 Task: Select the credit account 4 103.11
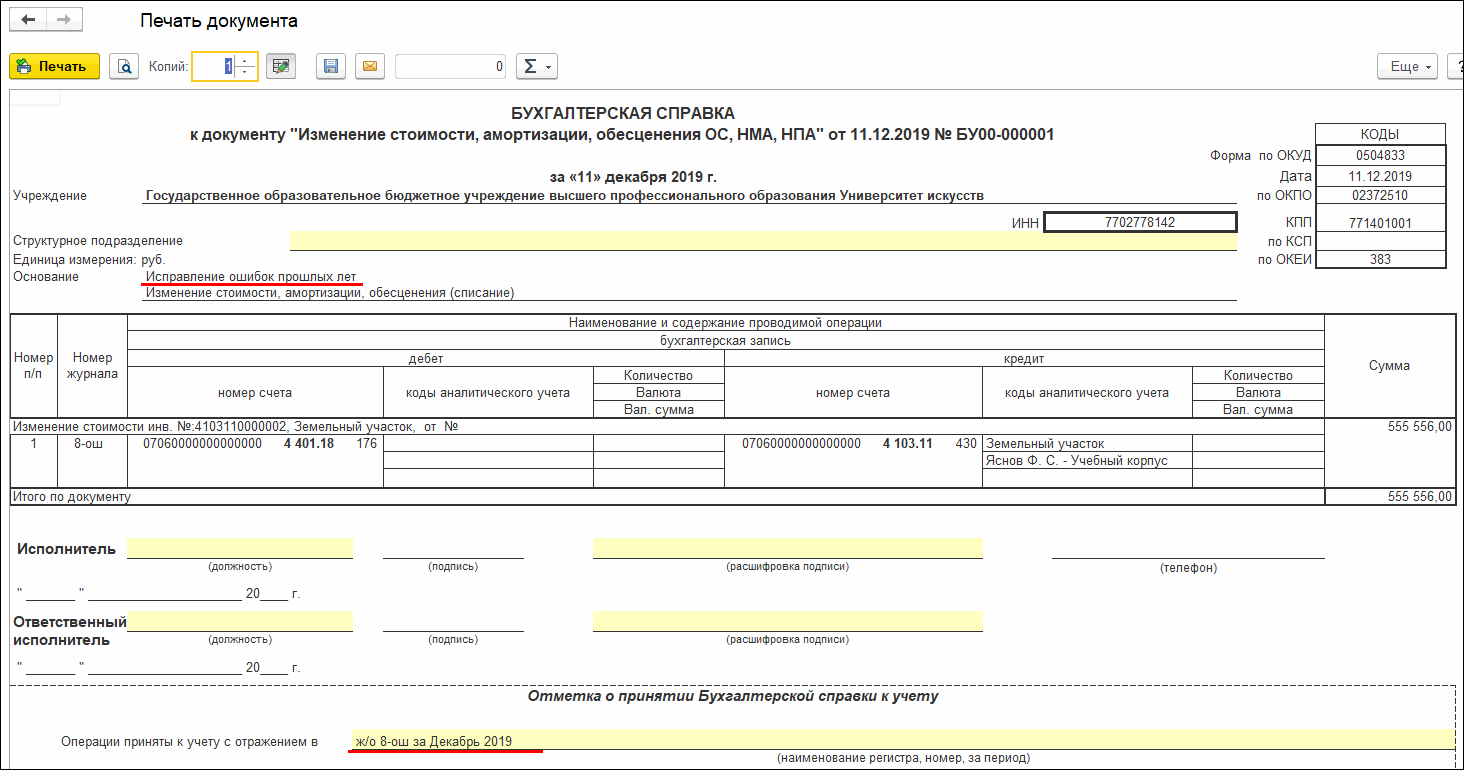tap(907, 444)
